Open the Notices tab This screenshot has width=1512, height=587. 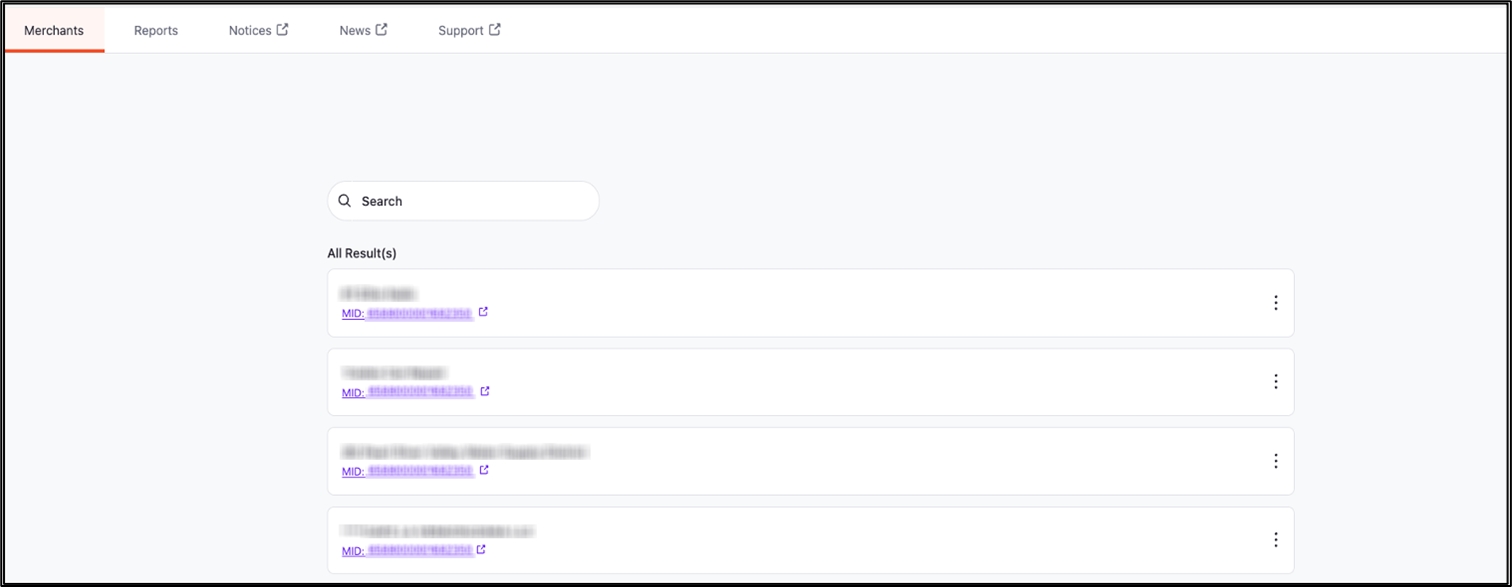[x=250, y=31]
